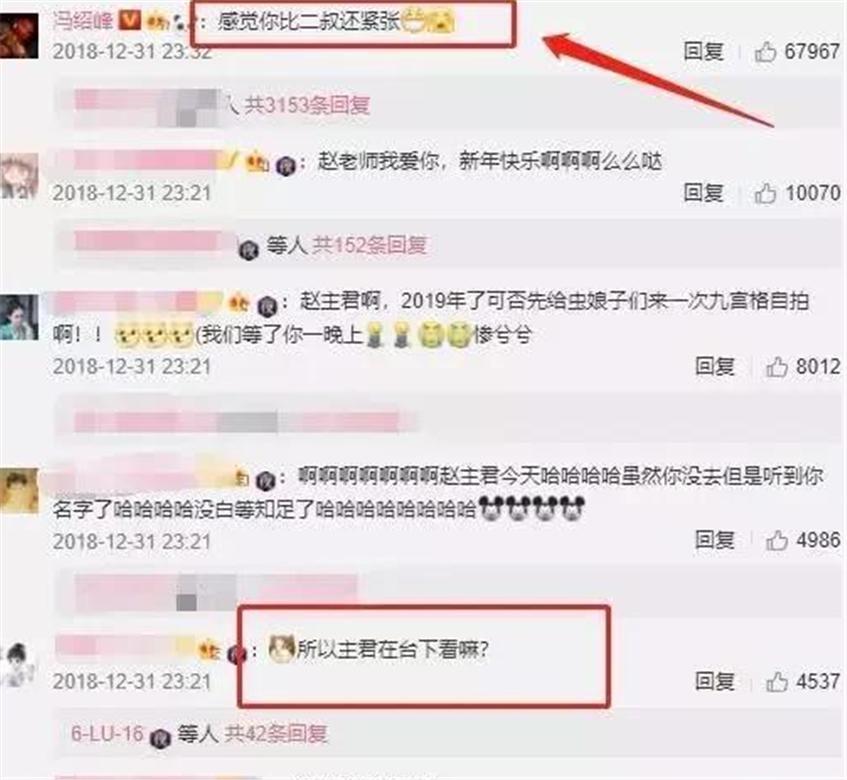
Task: Open avatar of 赵老师我爱你 commenter
Action: pos(19,176)
